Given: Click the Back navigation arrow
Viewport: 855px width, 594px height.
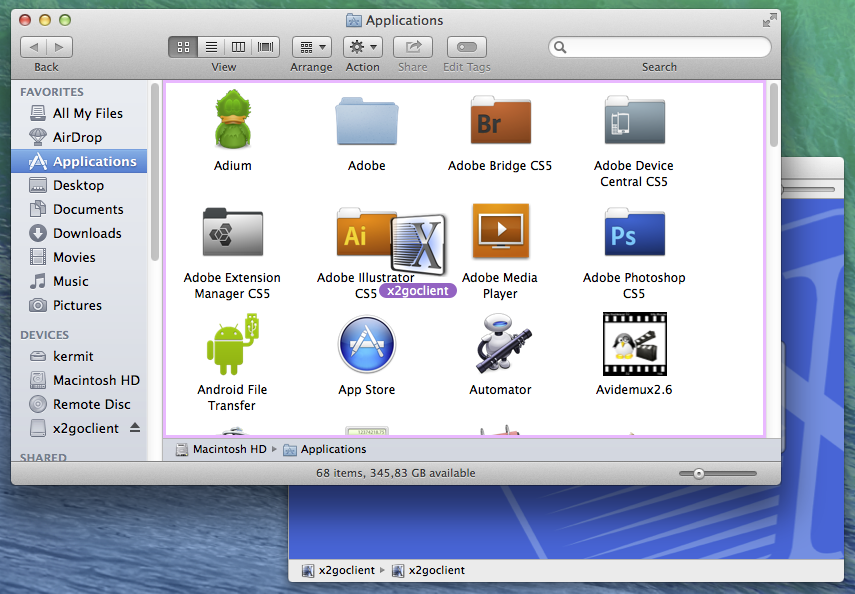Looking at the screenshot, I should coord(34,47).
